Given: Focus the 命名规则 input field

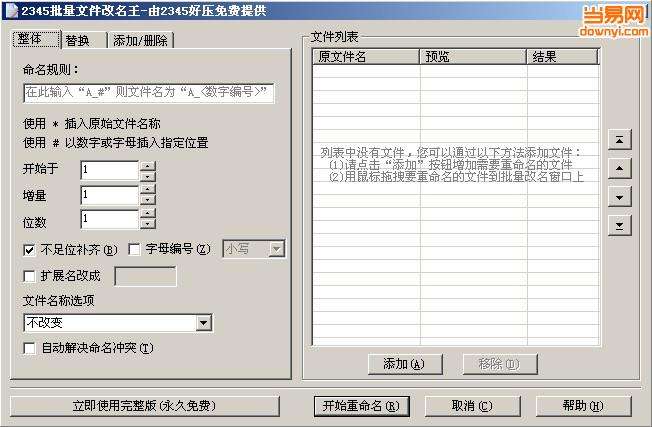Looking at the screenshot, I should coord(149,93).
